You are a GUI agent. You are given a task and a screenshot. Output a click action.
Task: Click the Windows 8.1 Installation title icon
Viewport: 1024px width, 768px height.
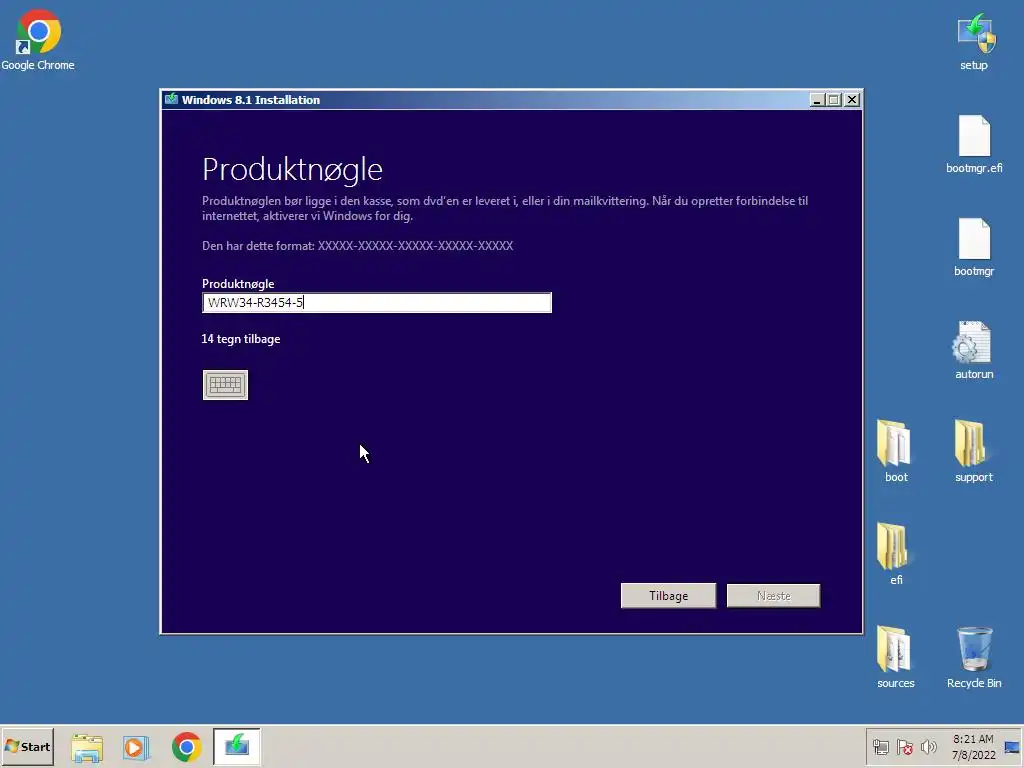click(171, 99)
